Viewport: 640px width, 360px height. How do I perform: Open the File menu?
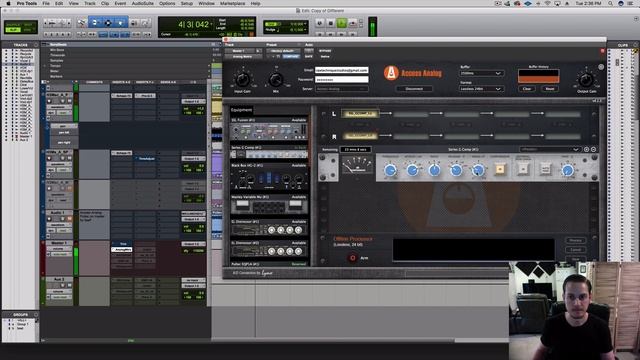click(46, 3)
